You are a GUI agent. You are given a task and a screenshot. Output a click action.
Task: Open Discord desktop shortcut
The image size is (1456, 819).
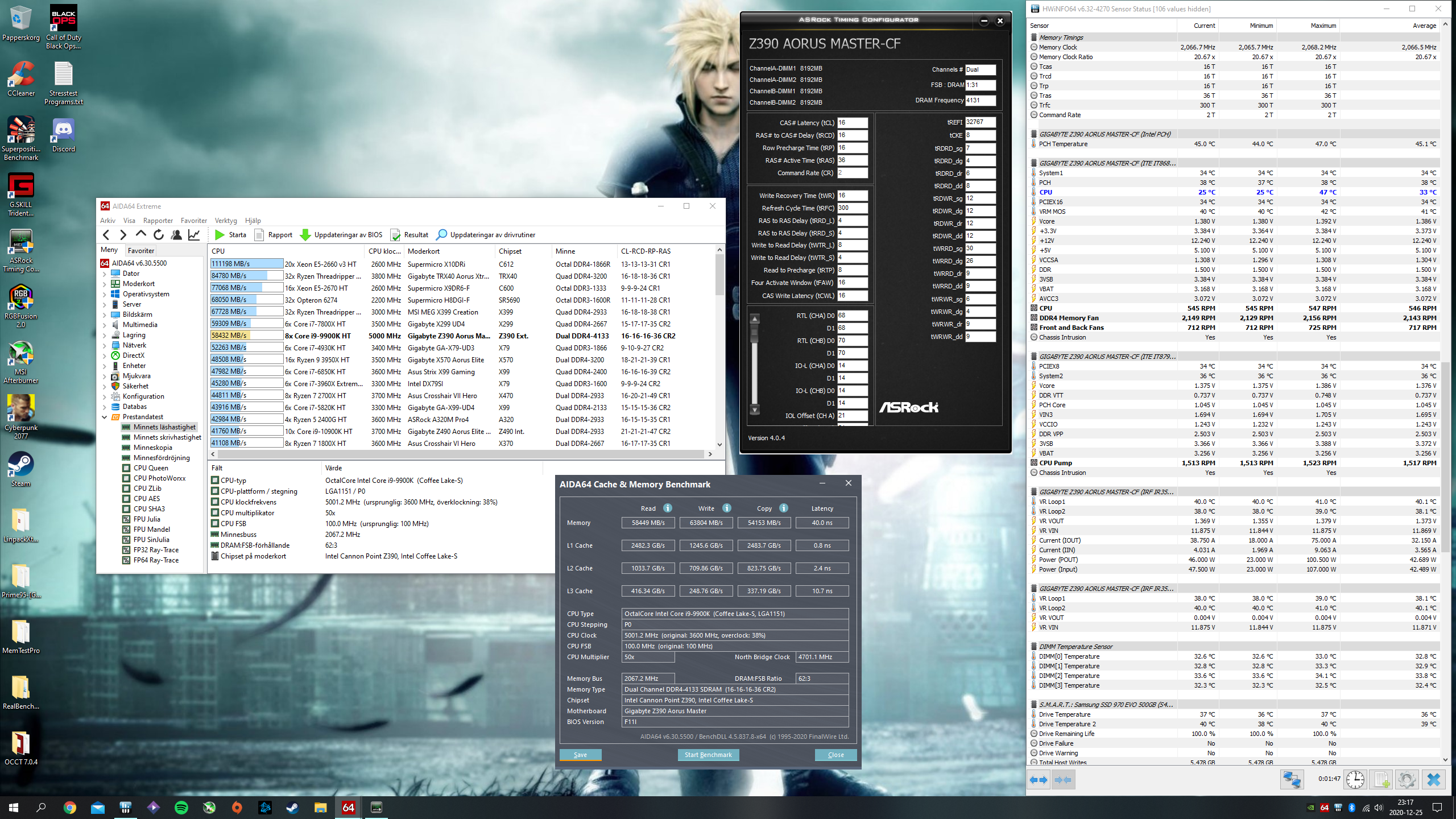click(x=63, y=135)
